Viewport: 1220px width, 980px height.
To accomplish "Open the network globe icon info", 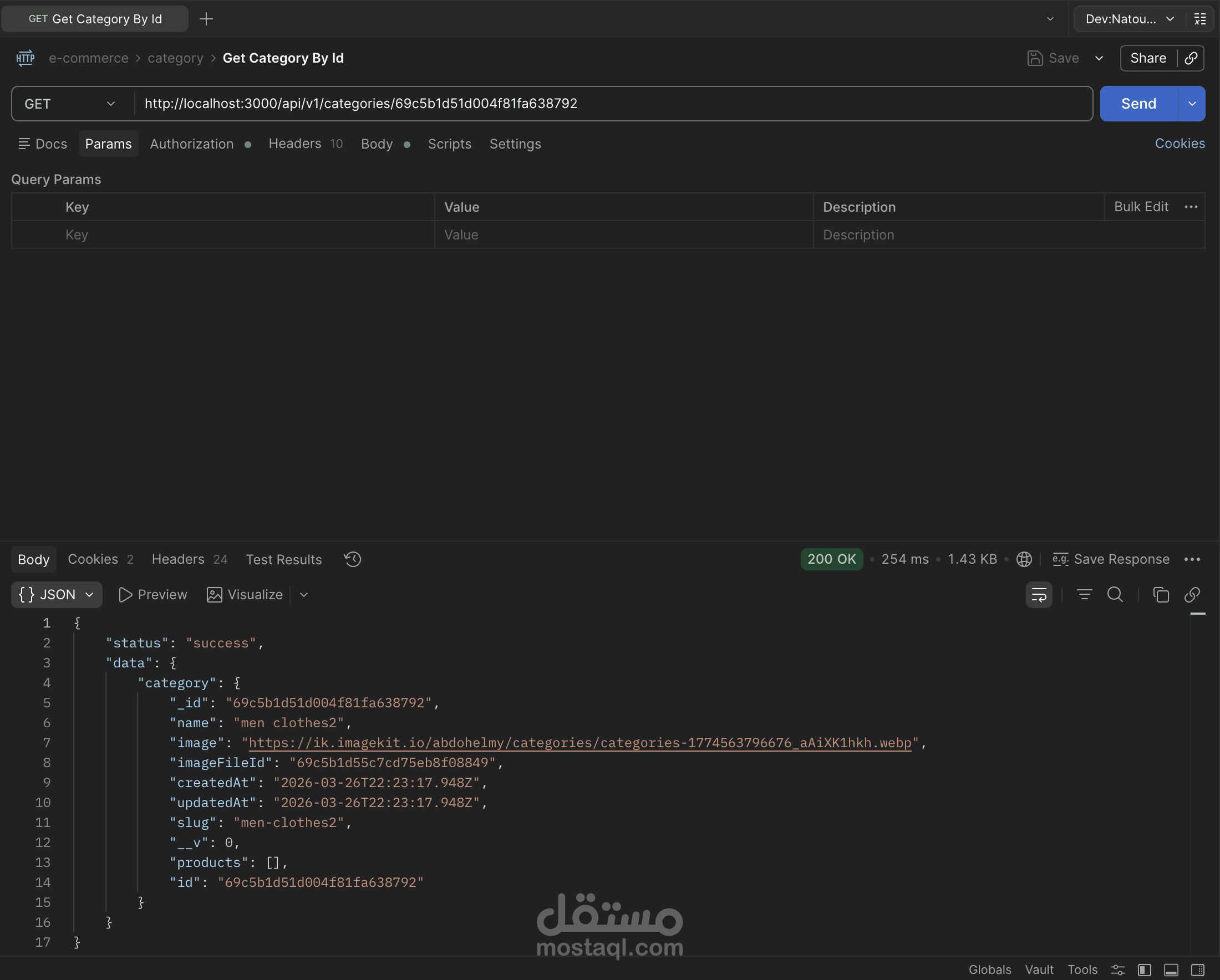I will 1024,559.
